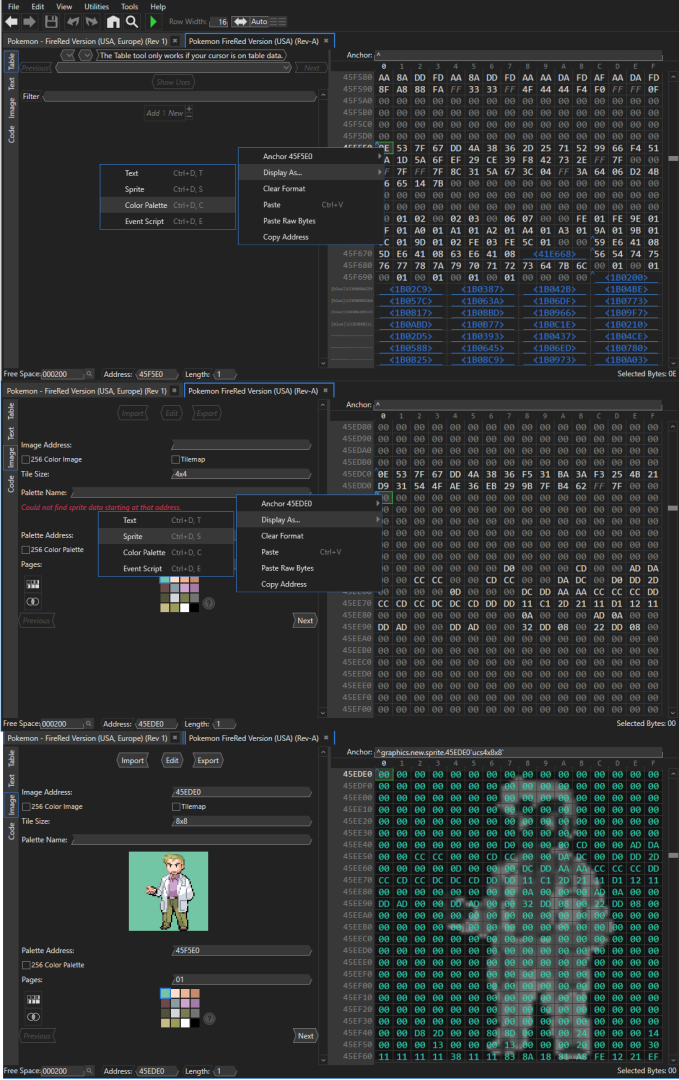Click Export button in bottom panel

(x=207, y=760)
